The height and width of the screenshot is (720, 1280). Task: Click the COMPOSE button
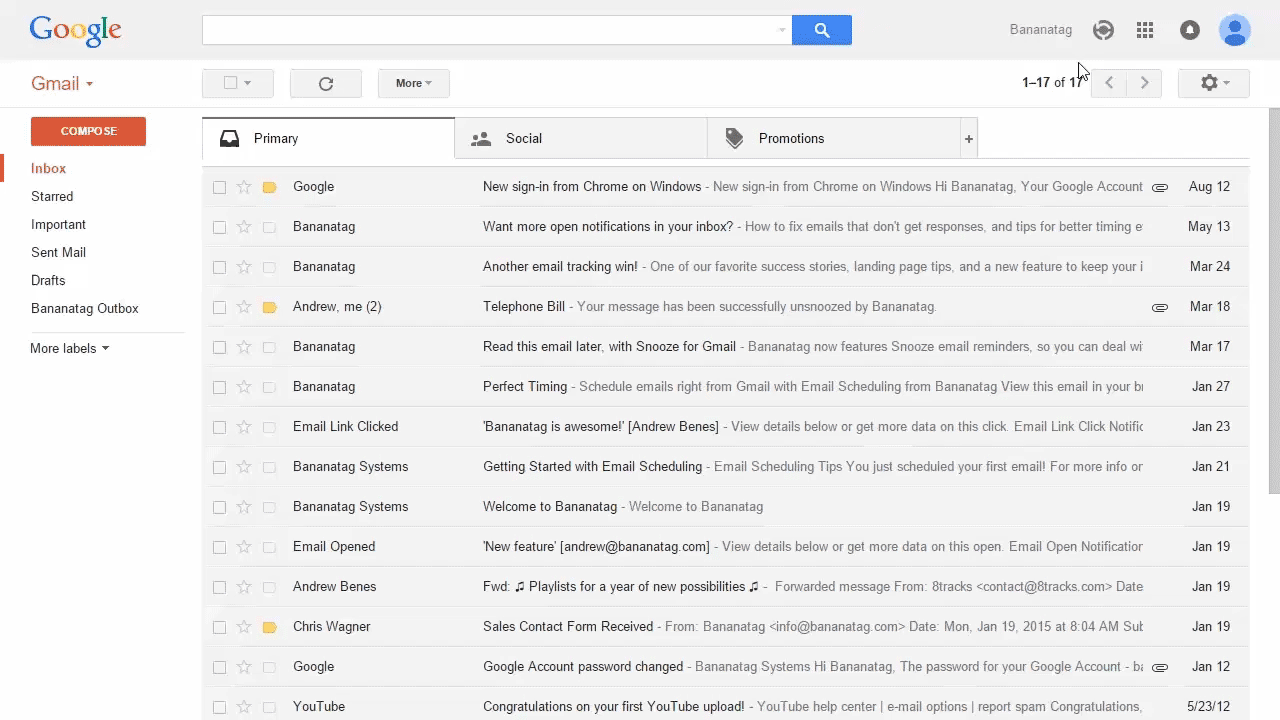tap(88, 131)
